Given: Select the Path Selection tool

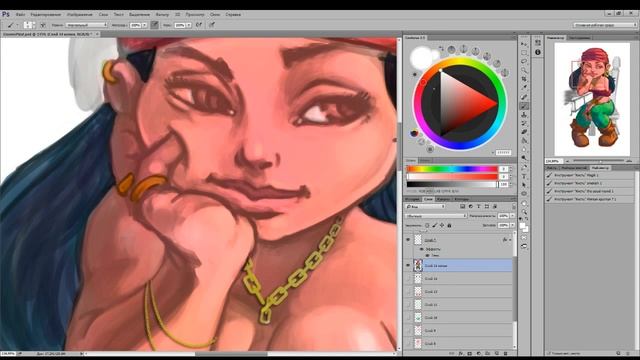Looking at the screenshot, I should 524,185.
